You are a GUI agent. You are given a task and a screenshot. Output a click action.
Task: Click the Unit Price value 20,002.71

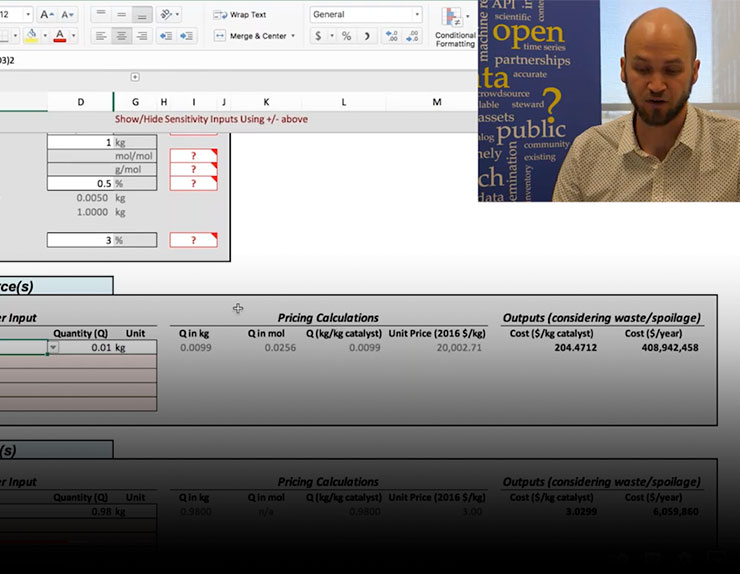tap(459, 348)
